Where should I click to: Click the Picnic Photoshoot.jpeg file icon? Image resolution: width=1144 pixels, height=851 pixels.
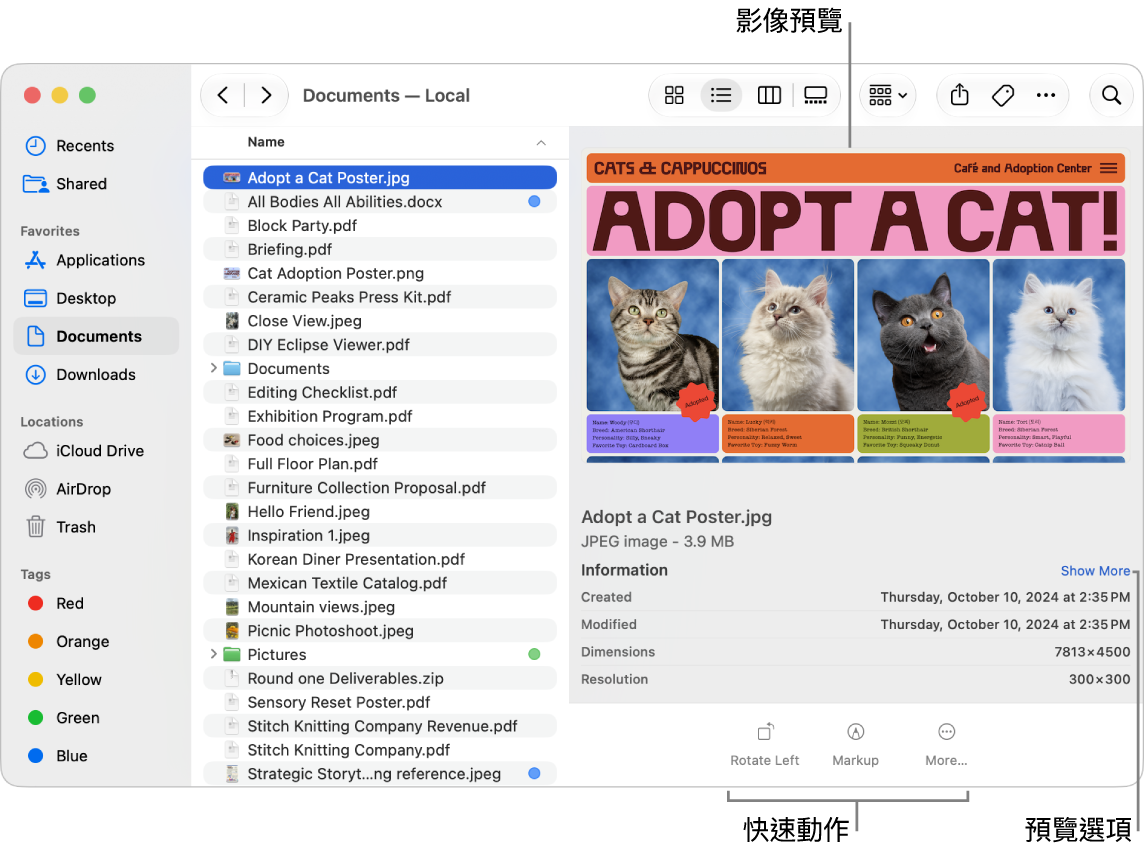tap(232, 631)
